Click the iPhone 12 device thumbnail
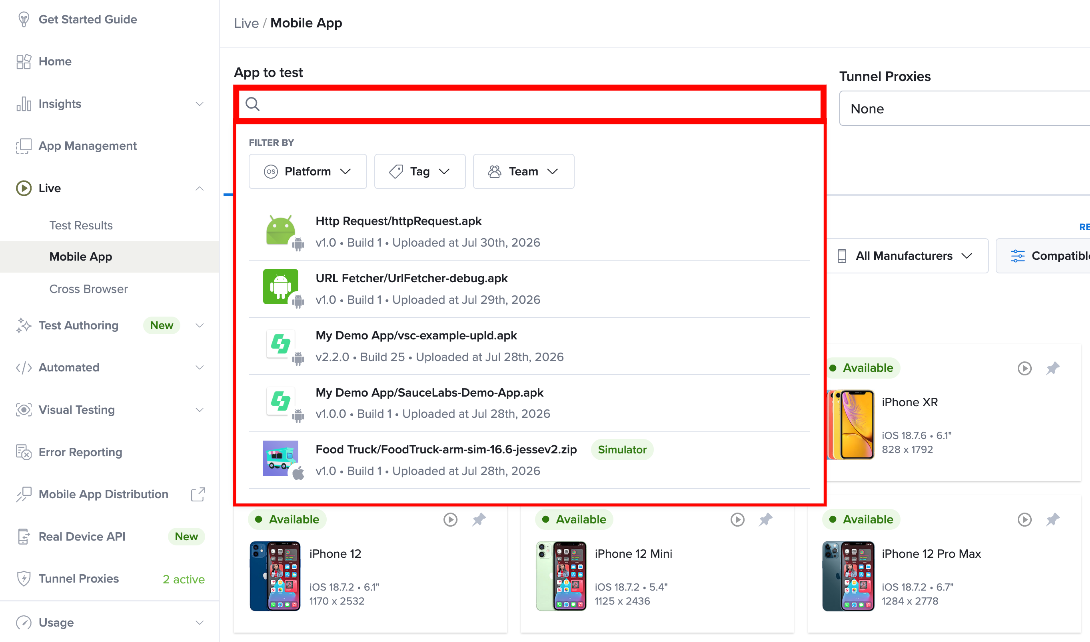 click(x=275, y=576)
